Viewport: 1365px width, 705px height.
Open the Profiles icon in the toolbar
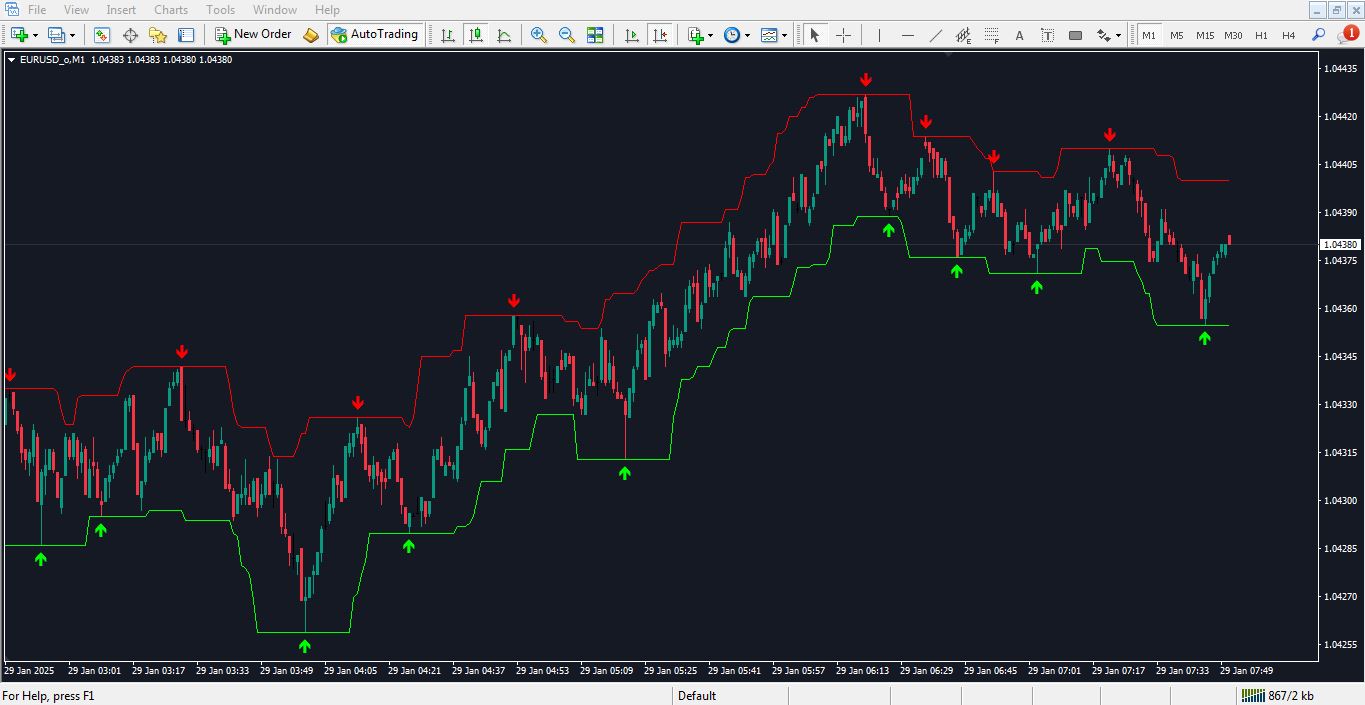(56, 35)
